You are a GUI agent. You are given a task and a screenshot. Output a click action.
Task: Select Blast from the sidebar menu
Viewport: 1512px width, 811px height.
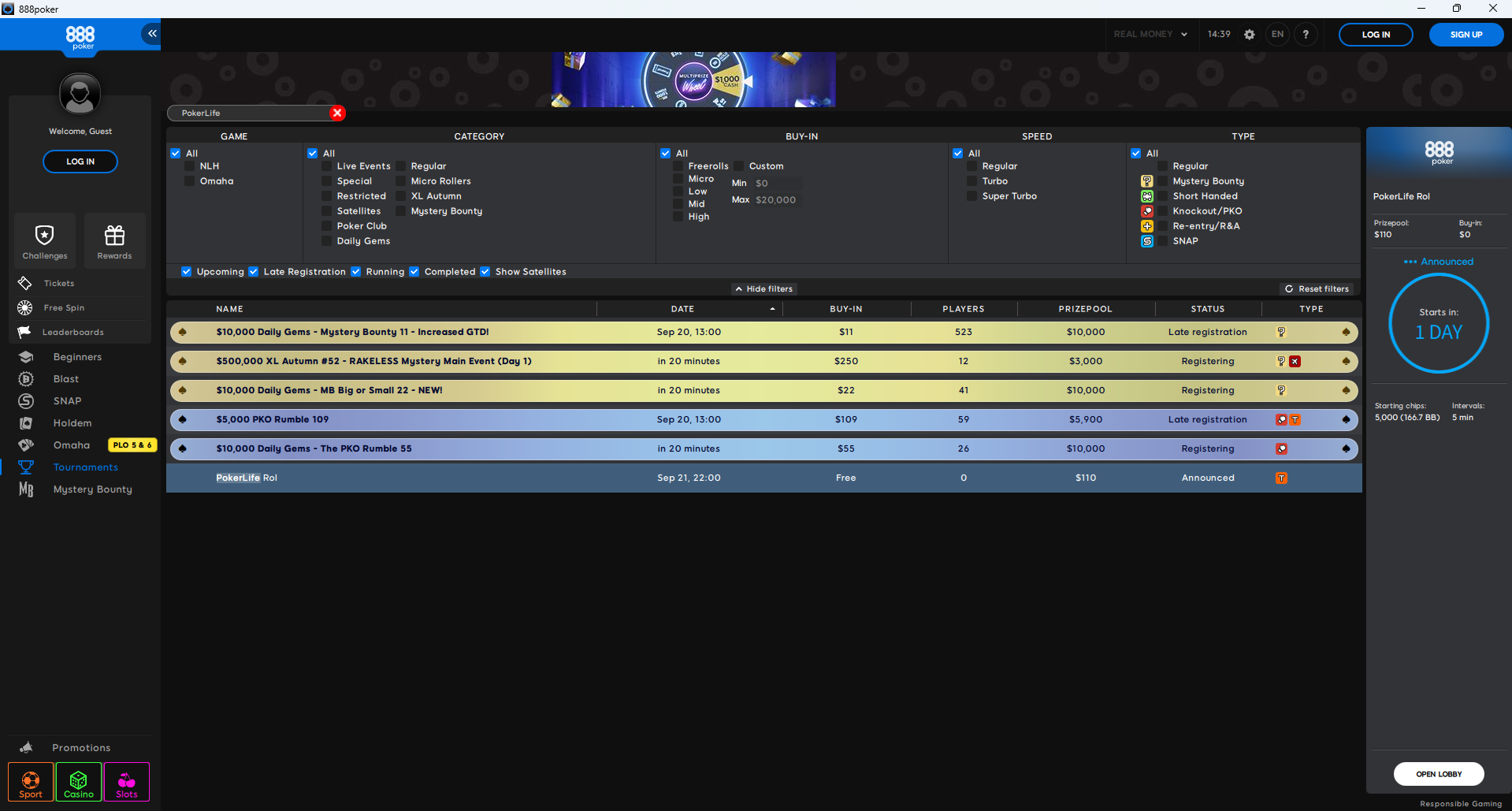tap(66, 379)
